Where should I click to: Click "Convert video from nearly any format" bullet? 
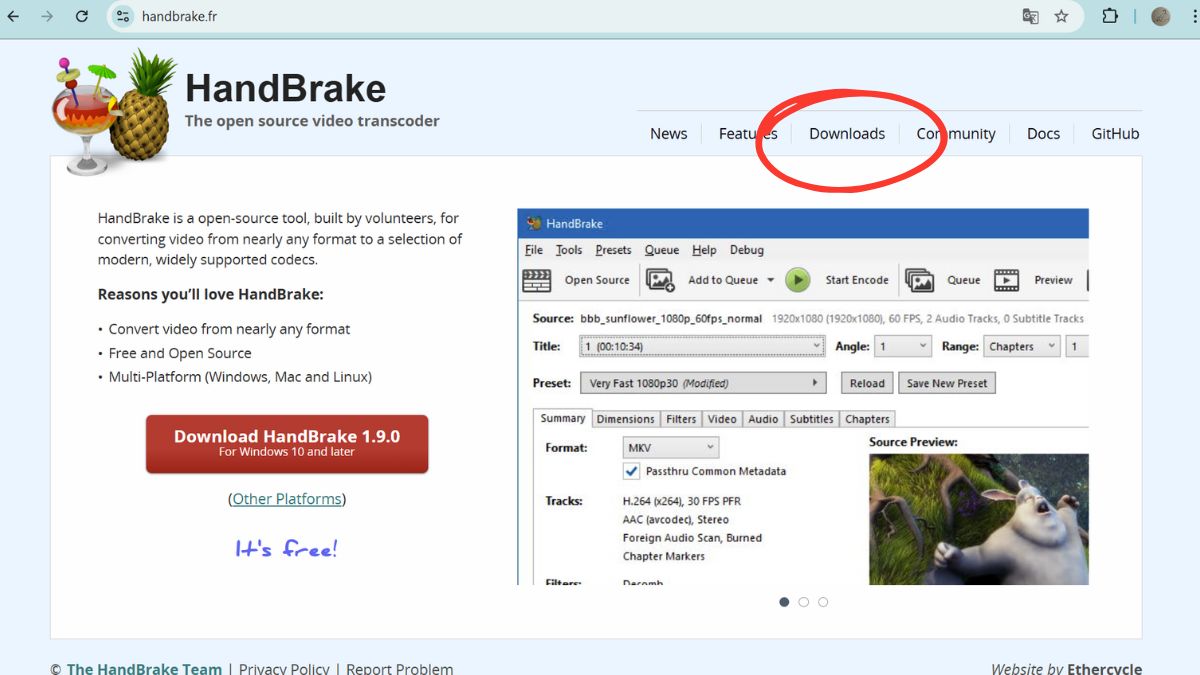tap(229, 329)
